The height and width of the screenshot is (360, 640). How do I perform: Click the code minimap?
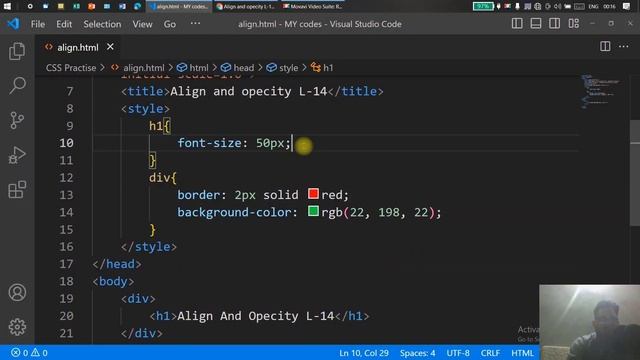coord(600,92)
